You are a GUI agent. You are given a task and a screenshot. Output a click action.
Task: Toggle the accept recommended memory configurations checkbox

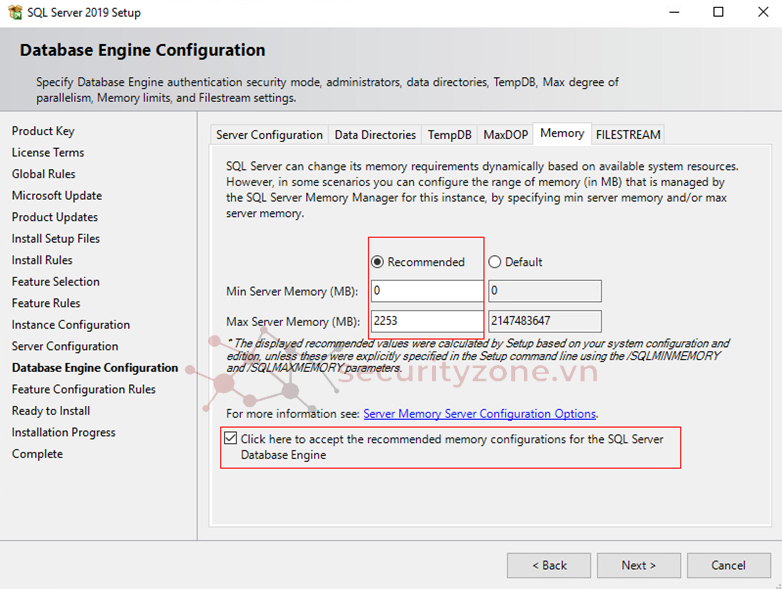(232, 439)
